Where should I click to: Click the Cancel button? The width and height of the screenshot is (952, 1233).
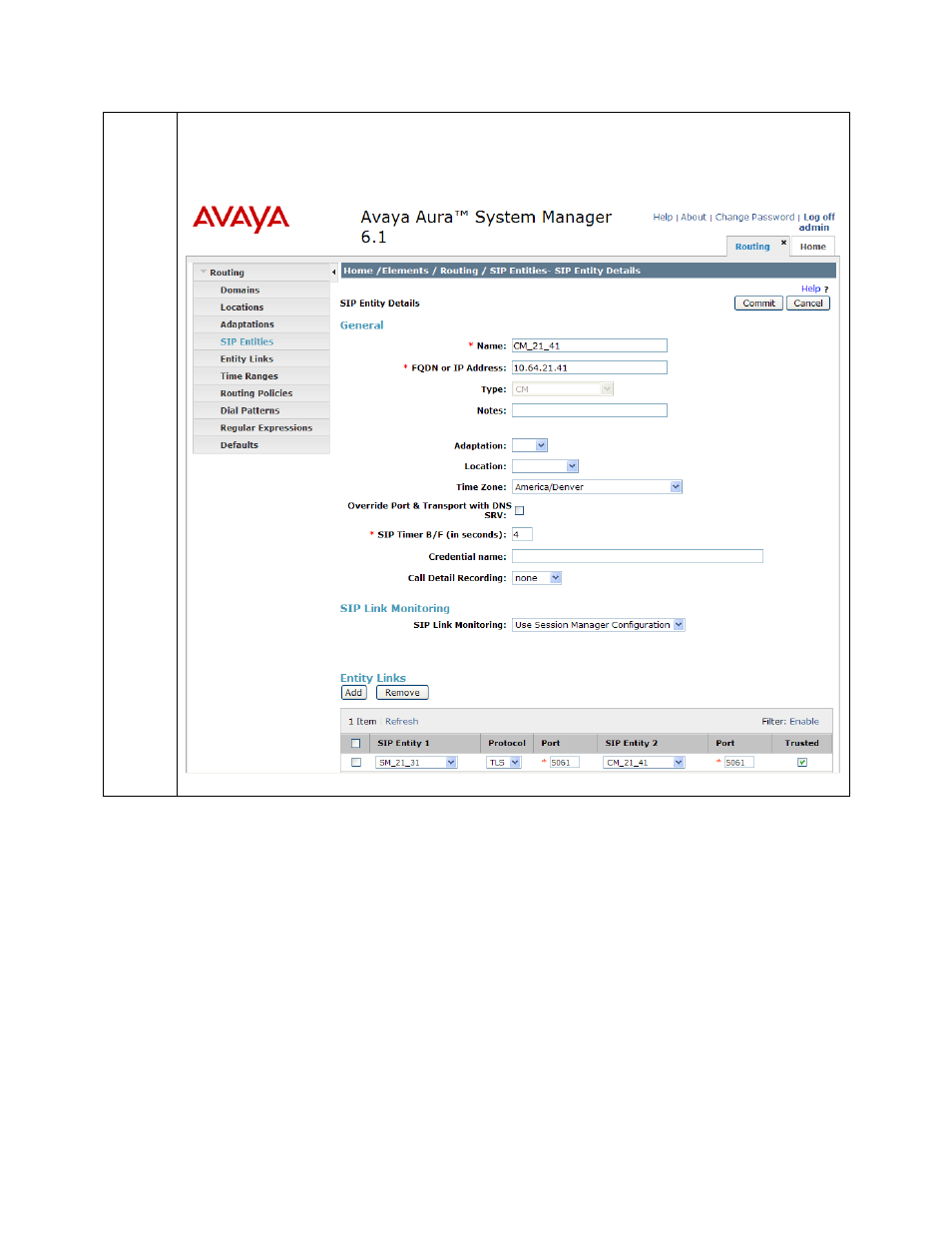[x=808, y=304]
